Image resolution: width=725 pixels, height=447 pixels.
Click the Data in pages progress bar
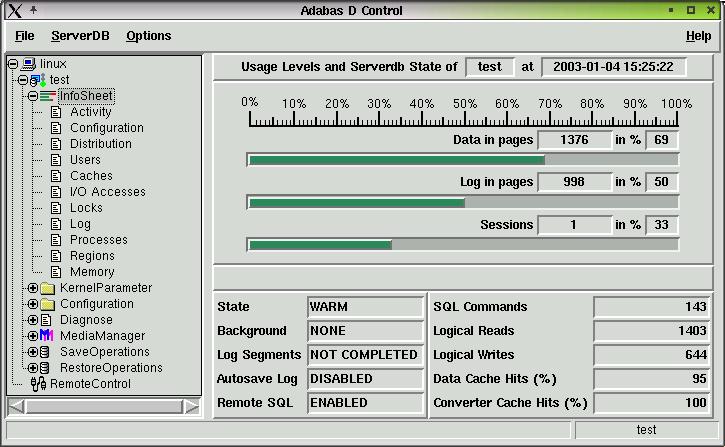click(463, 160)
